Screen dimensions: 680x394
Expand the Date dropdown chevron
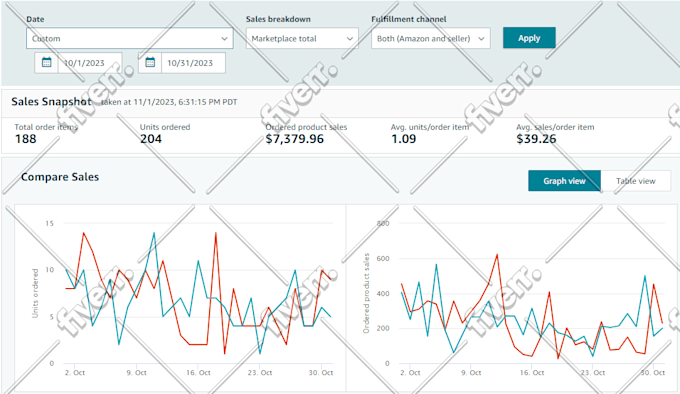[224, 39]
